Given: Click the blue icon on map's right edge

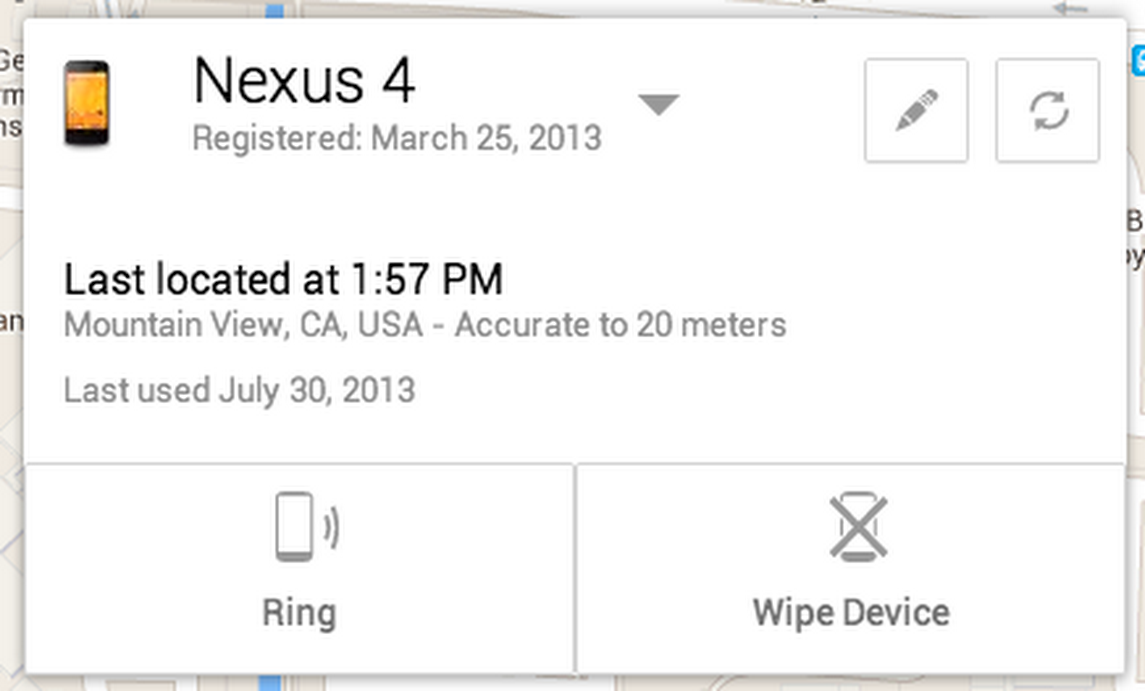Looking at the screenshot, I should pyautogui.click(x=1138, y=61).
